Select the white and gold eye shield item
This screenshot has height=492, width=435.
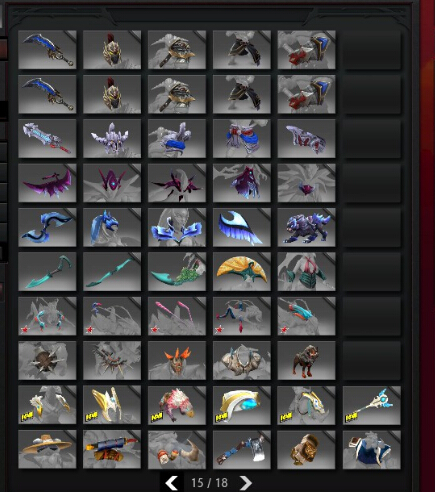click(242, 405)
